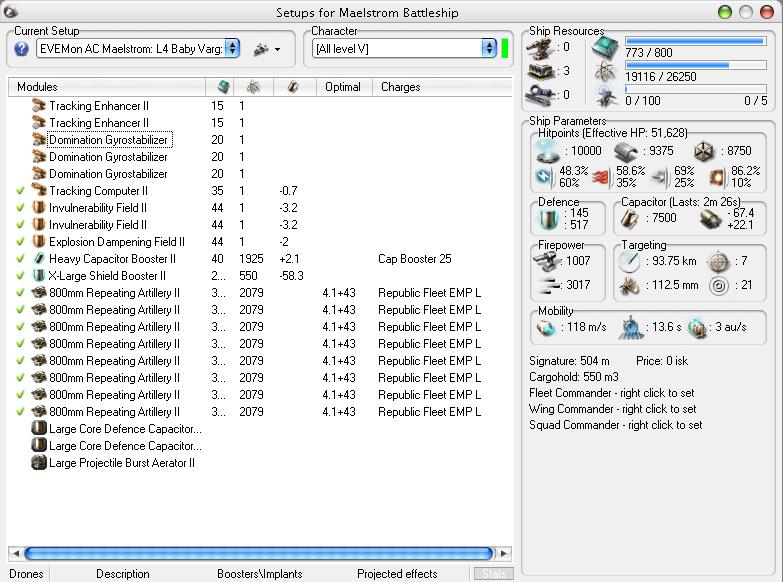Click the explosive resistance icon

[x=717, y=177]
